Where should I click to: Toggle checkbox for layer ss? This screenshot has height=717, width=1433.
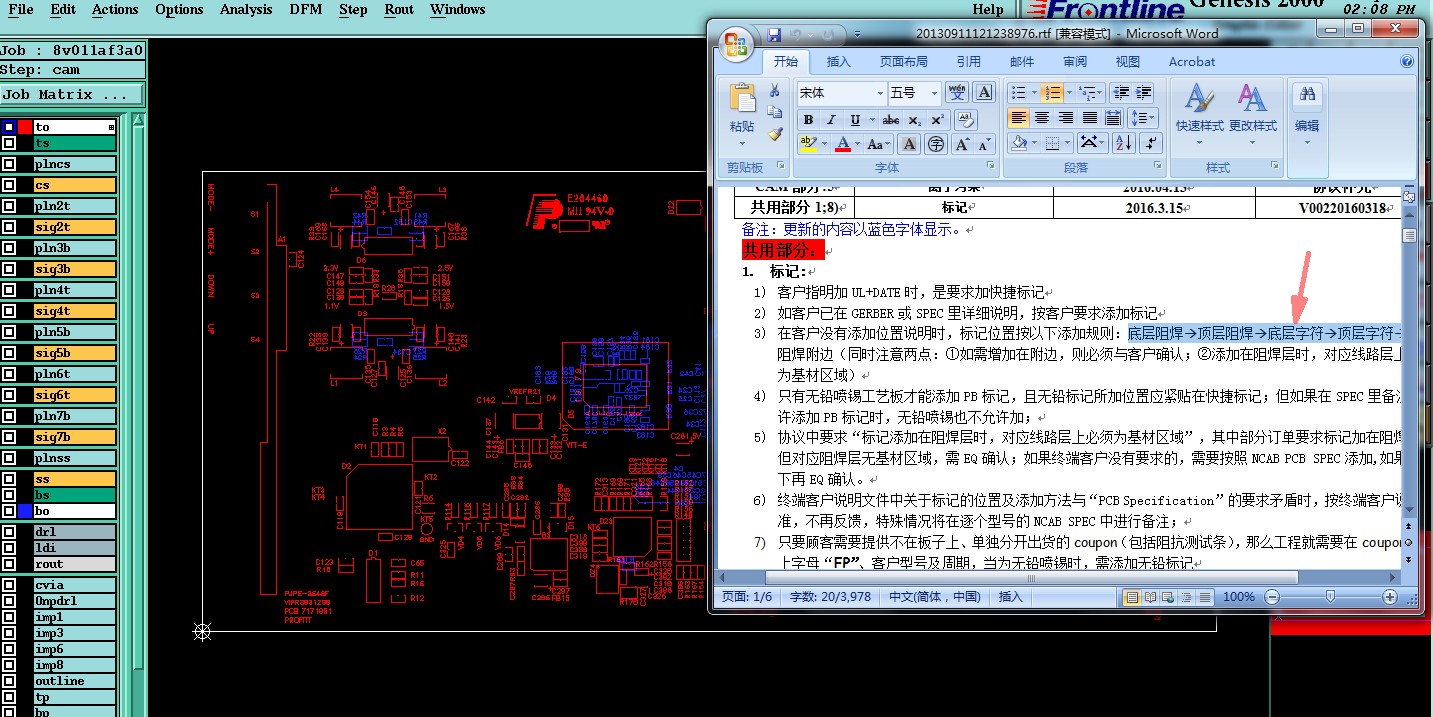9,479
